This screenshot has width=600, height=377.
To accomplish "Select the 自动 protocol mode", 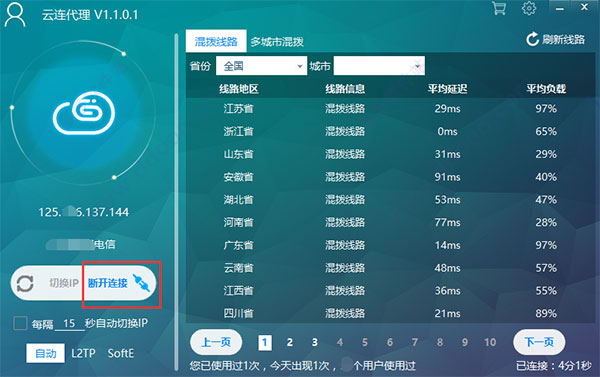I will tap(46, 353).
